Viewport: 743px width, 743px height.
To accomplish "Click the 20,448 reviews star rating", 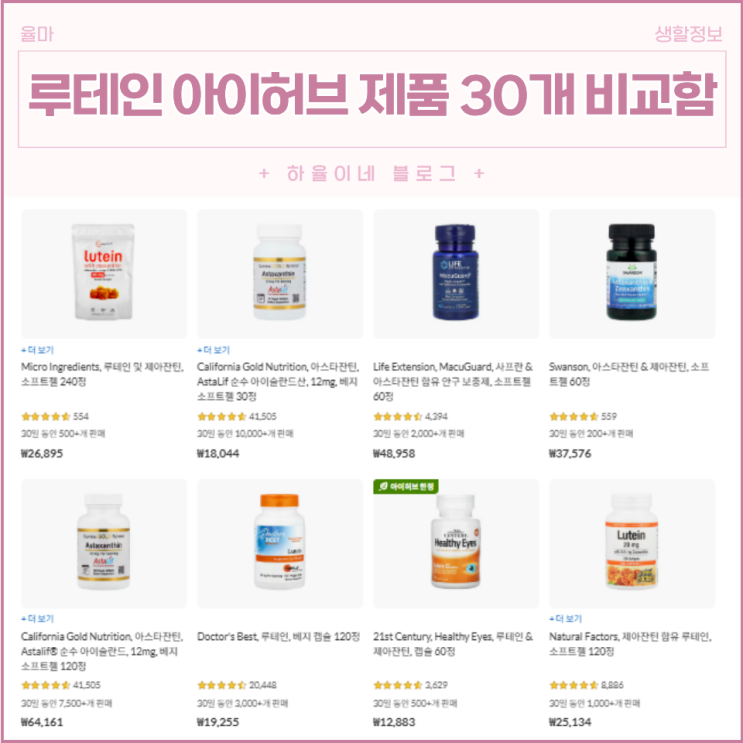I will 236,685.
